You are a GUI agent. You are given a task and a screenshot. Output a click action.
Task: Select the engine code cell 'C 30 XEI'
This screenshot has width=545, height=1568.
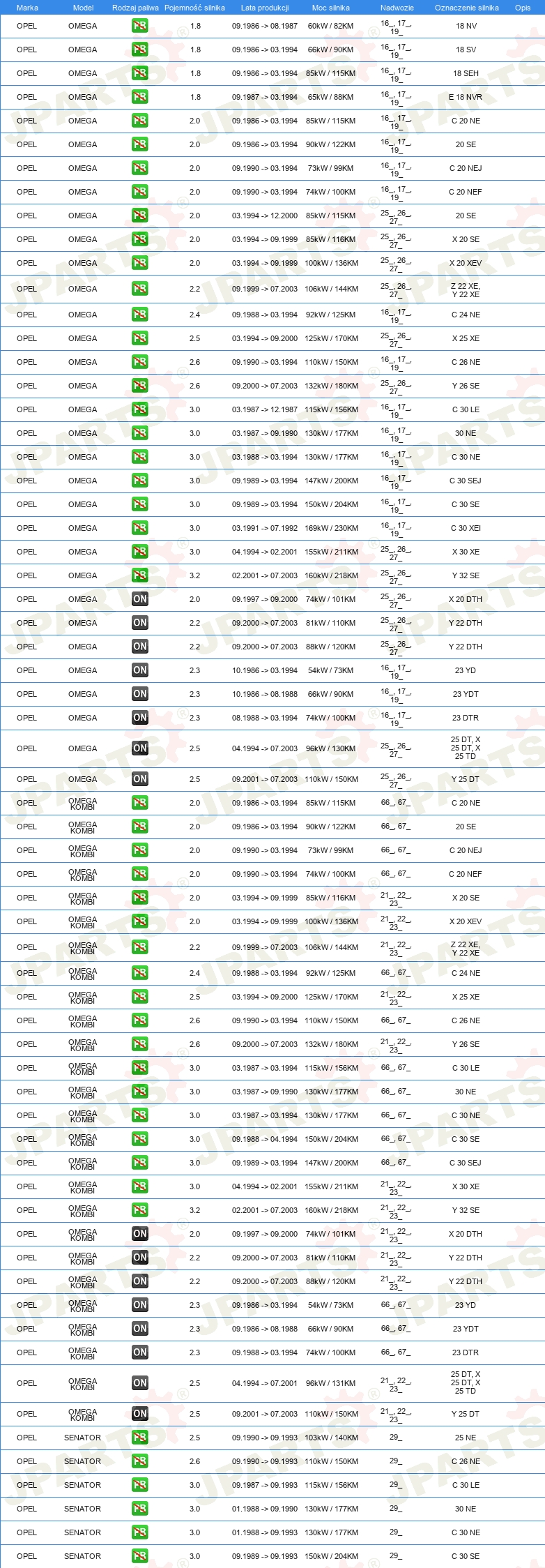click(466, 528)
